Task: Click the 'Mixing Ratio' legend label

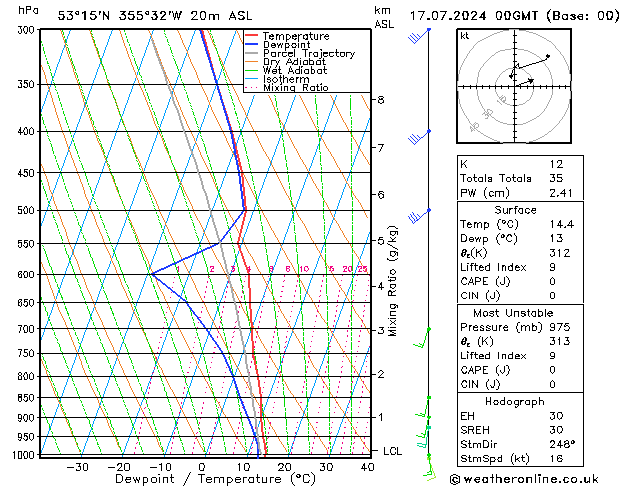Action: [296, 87]
